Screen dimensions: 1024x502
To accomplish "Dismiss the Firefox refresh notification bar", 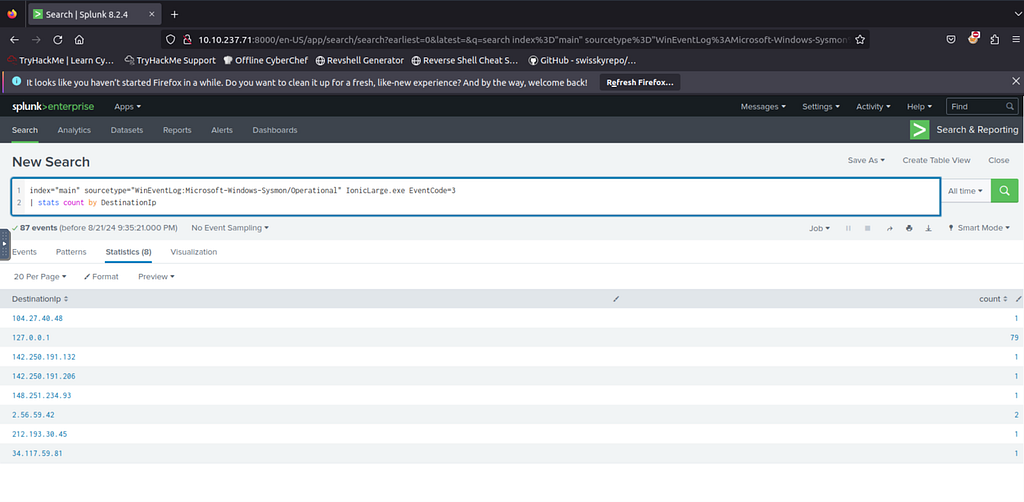I will click(x=1016, y=82).
